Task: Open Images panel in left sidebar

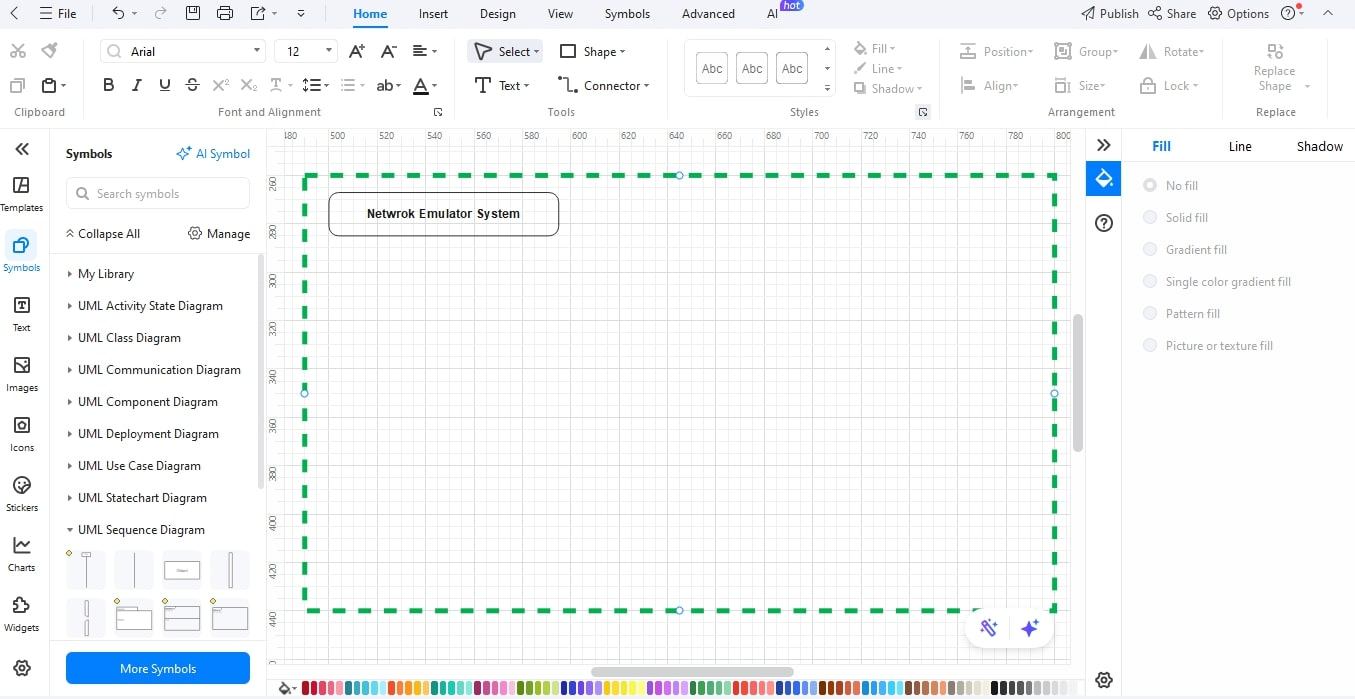Action: point(21,373)
